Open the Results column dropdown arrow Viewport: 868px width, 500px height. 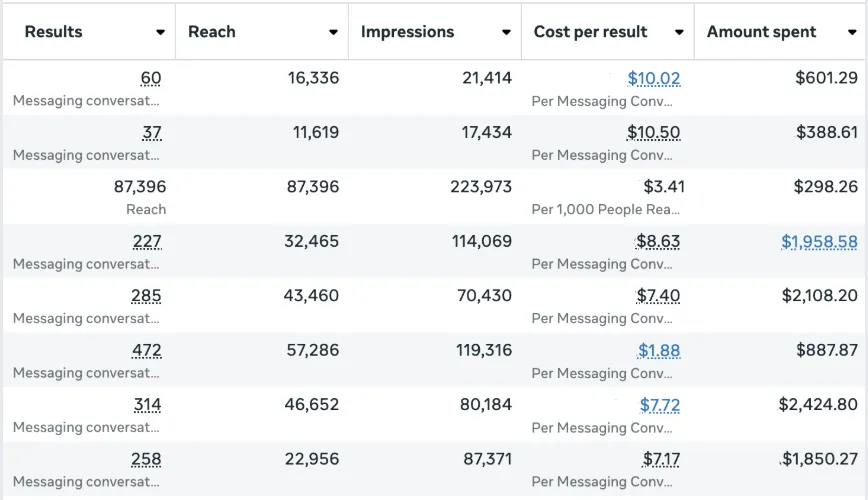pos(160,32)
